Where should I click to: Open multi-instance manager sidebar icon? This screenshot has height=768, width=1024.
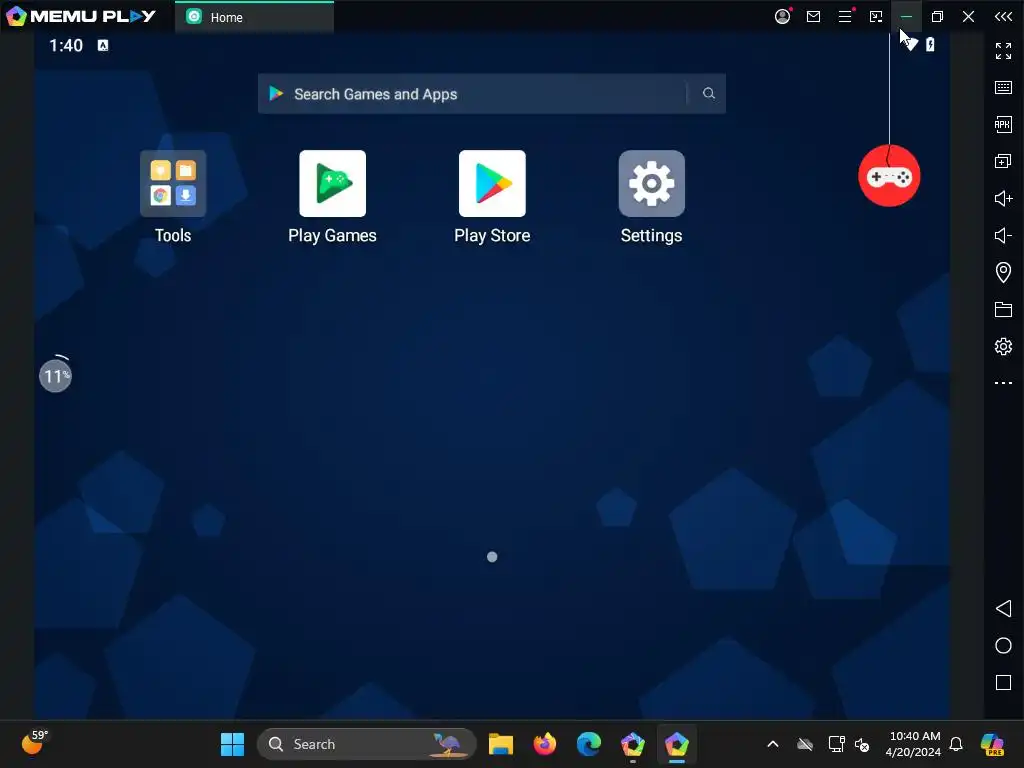(x=1003, y=161)
